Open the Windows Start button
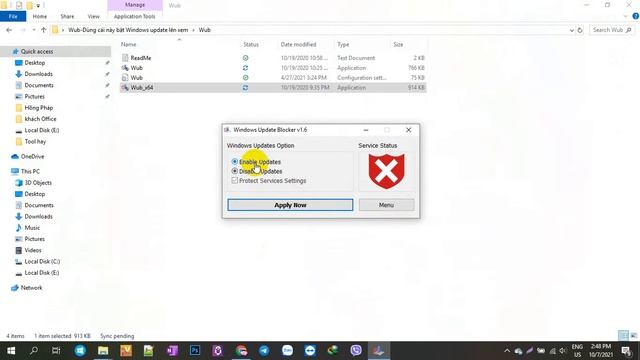The height and width of the screenshot is (360, 640). pos(11,351)
